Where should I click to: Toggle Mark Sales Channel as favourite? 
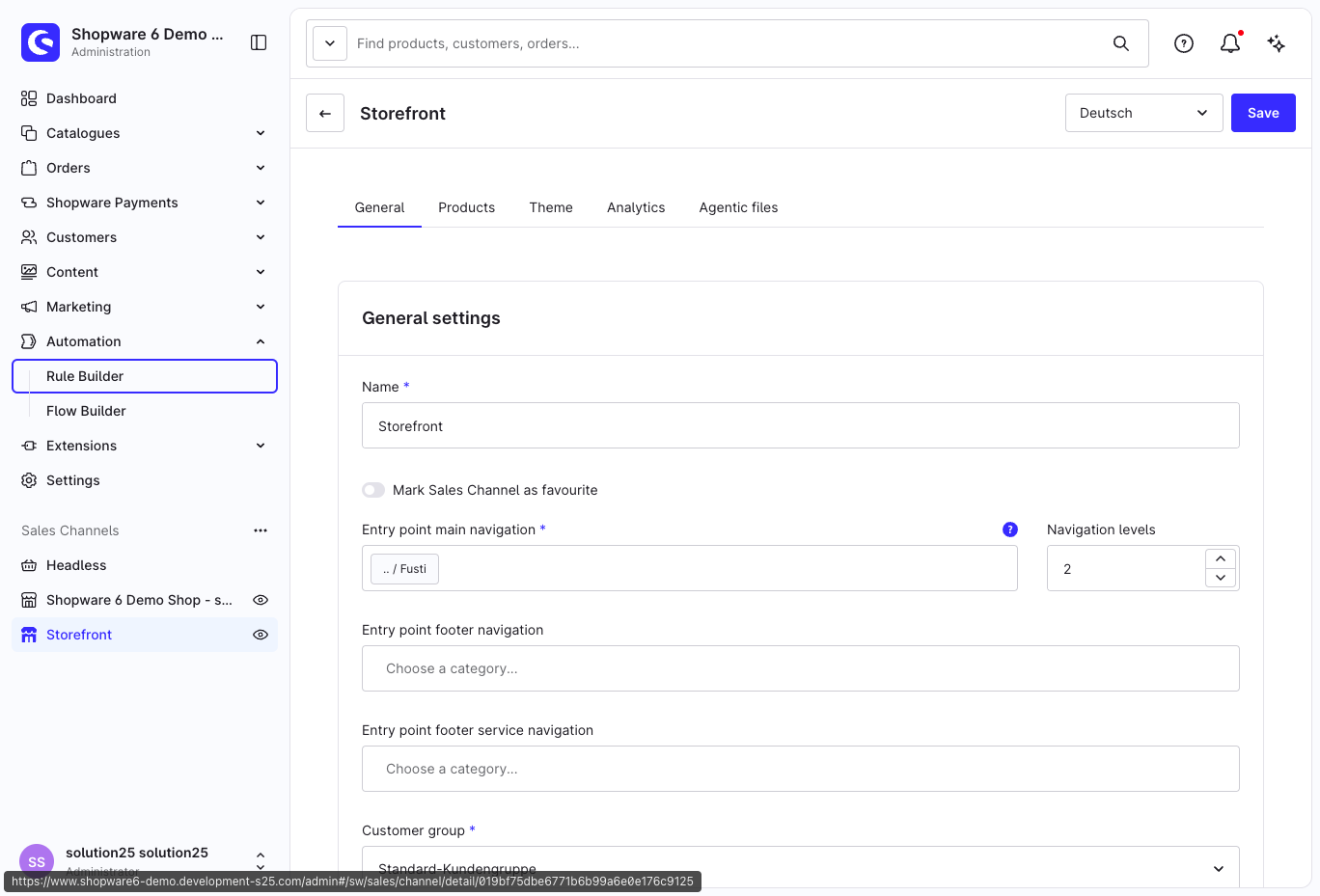click(x=373, y=490)
